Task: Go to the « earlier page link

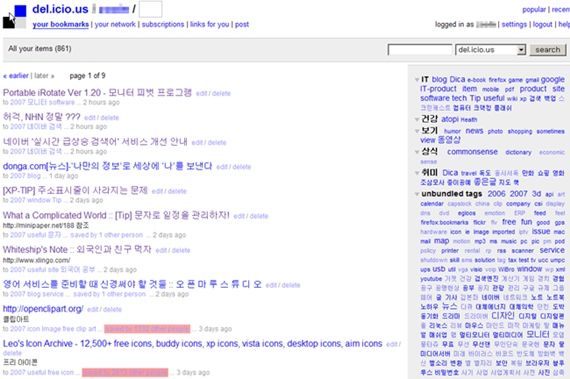Action: 16,76
